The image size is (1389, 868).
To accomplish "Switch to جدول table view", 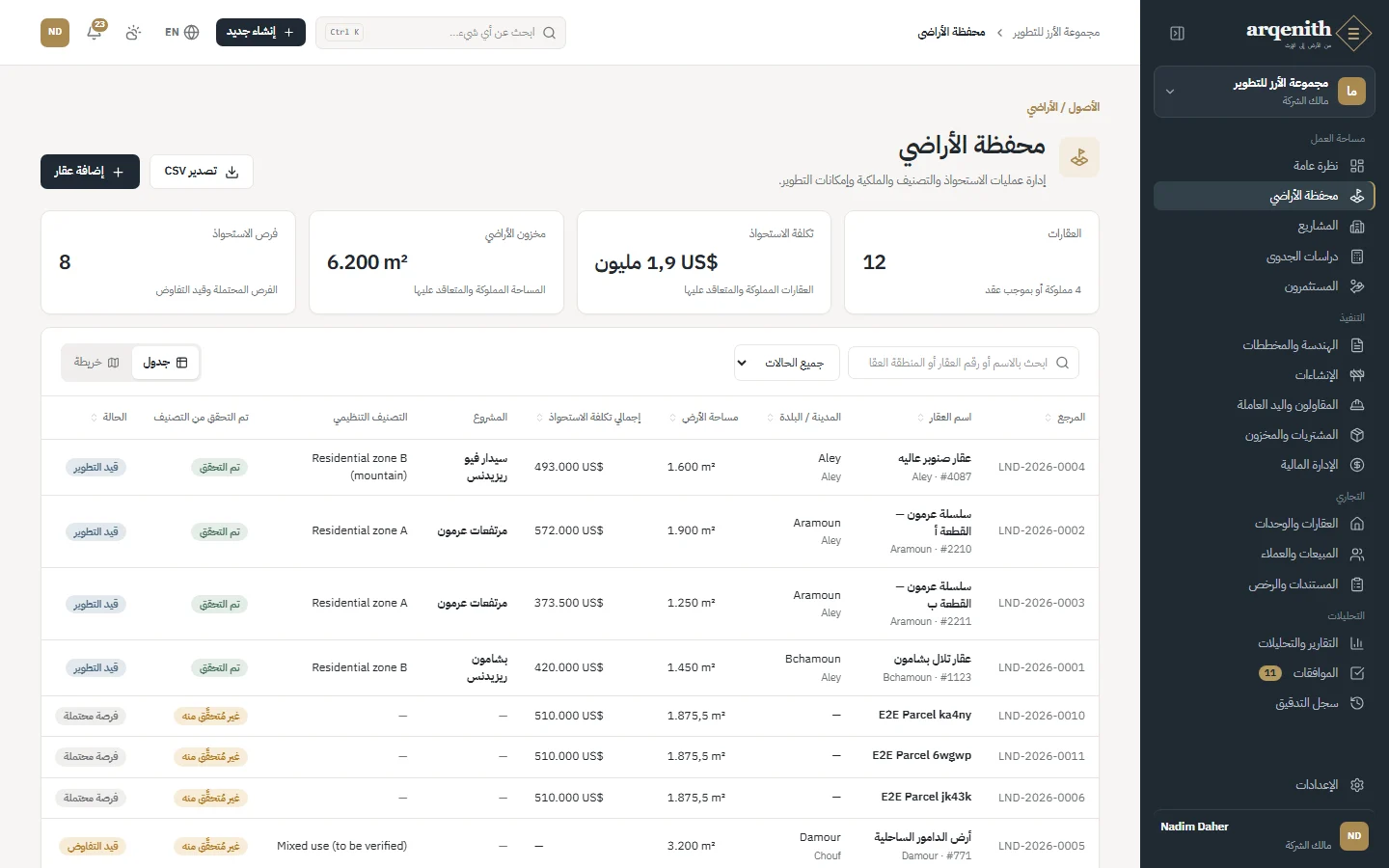I will (x=165, y=363).
